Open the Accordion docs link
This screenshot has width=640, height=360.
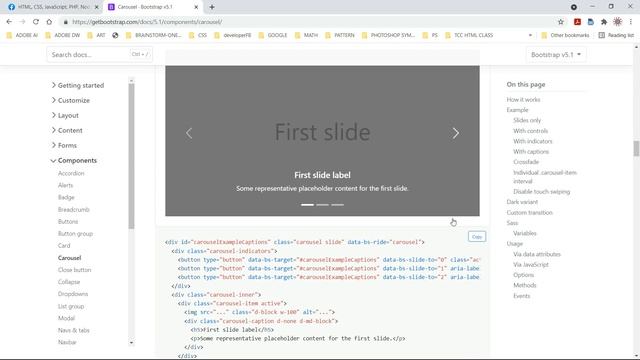[x=71, y=173]
